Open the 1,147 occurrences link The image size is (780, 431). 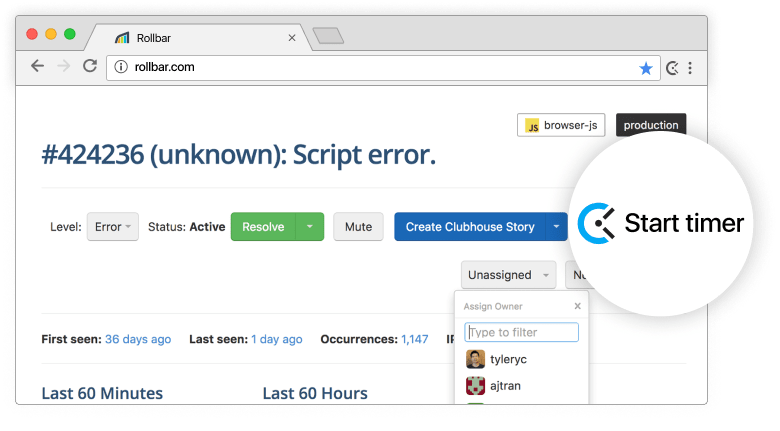[415, 339]
